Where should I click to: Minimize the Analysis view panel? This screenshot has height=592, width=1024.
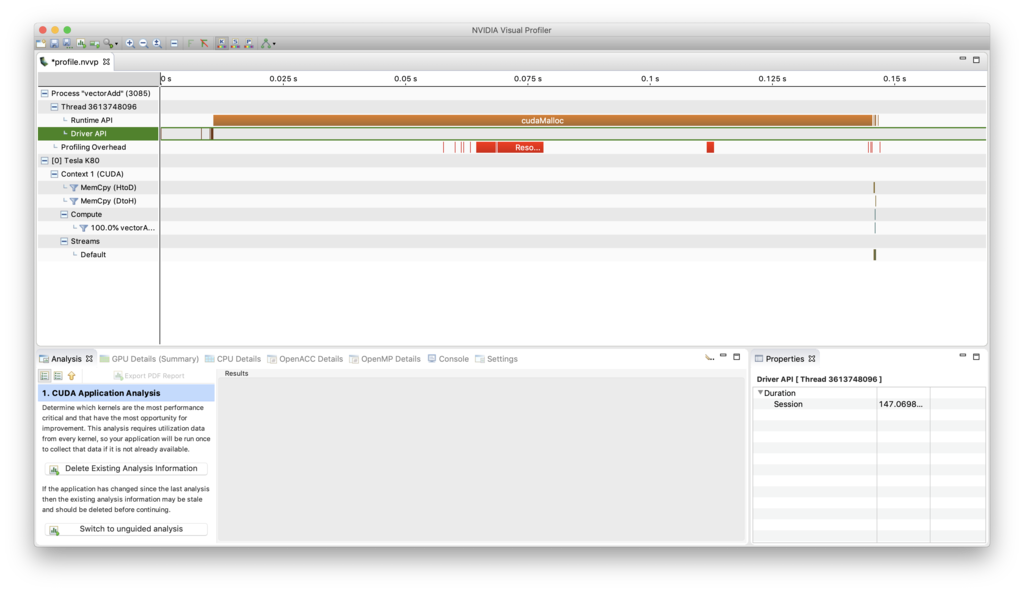[723, 355]
